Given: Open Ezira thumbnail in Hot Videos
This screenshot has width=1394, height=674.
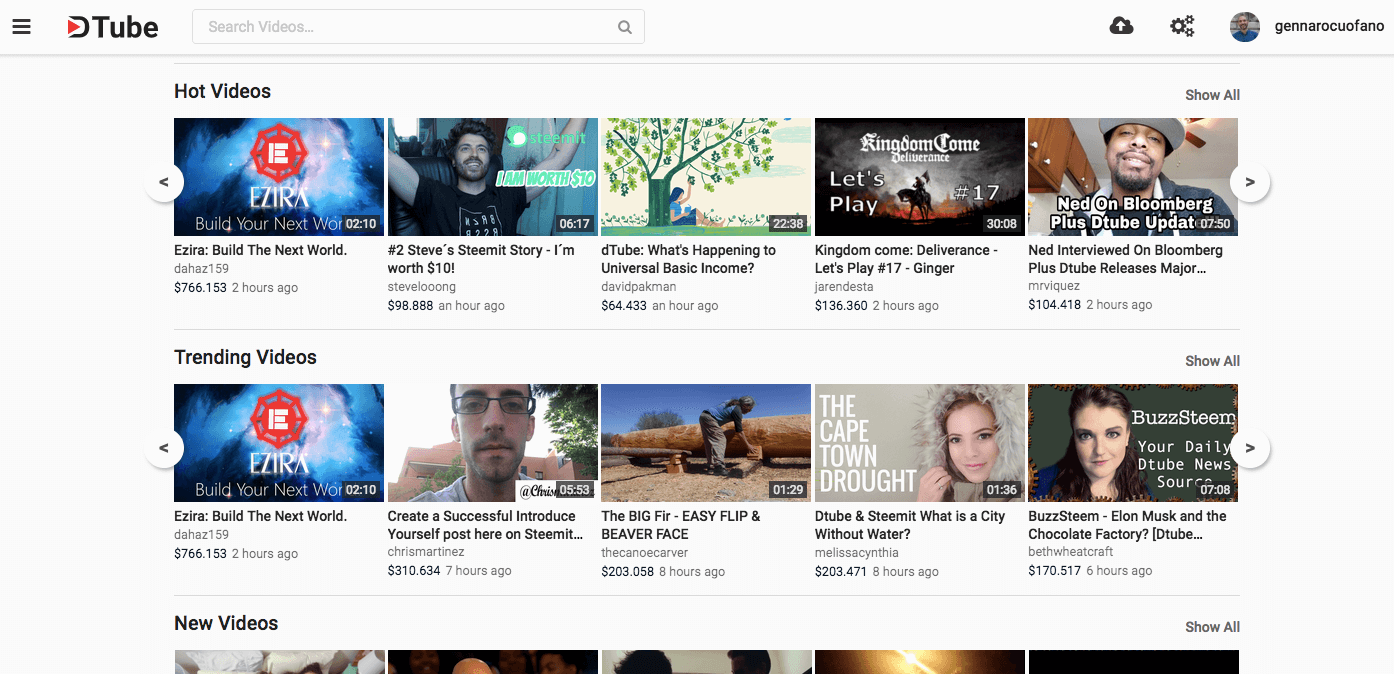Looking at the screenshot, I should 279,177.
